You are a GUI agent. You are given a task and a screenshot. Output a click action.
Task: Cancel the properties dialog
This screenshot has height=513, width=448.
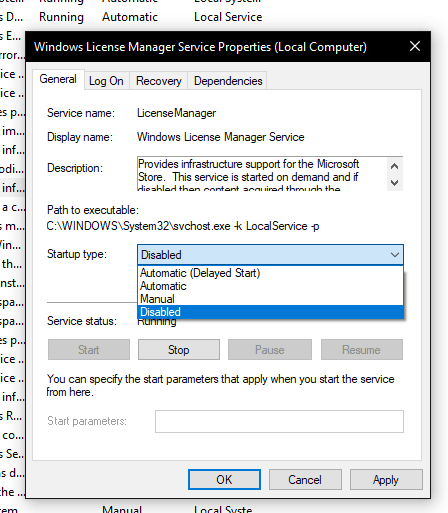(305, 480)
